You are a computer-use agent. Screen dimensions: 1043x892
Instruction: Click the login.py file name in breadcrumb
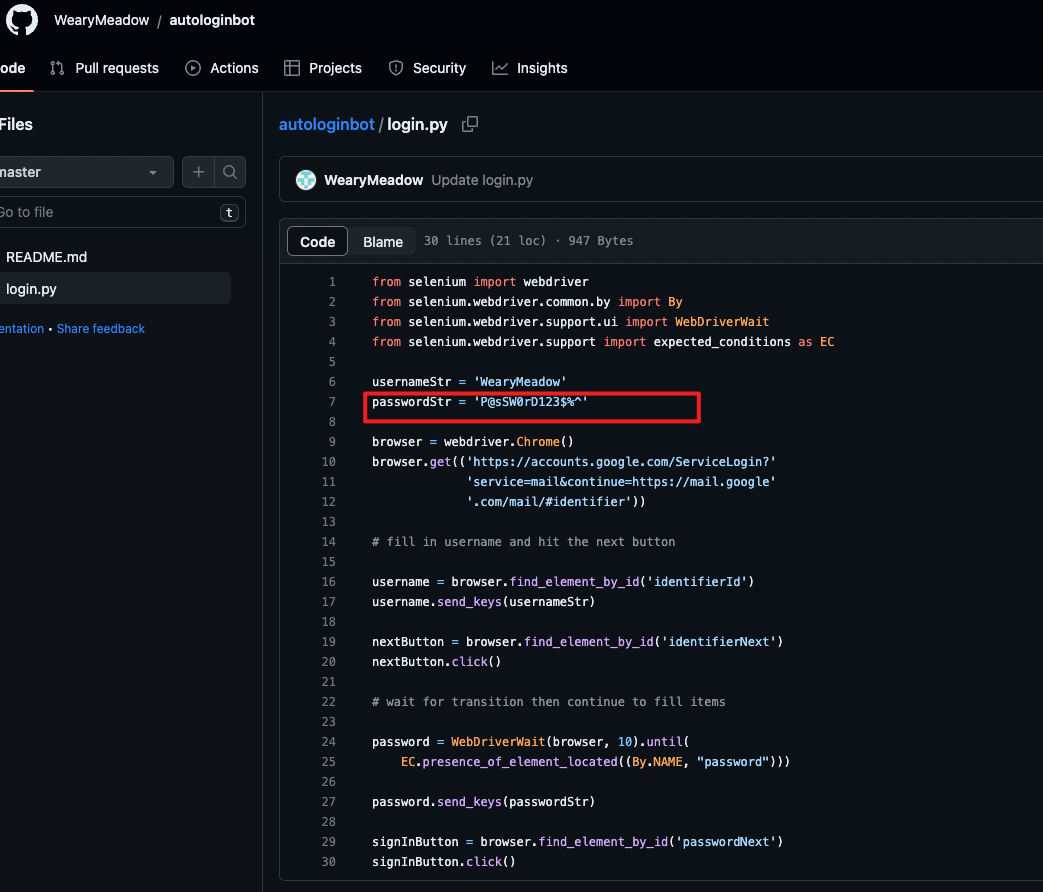point(417,124)
